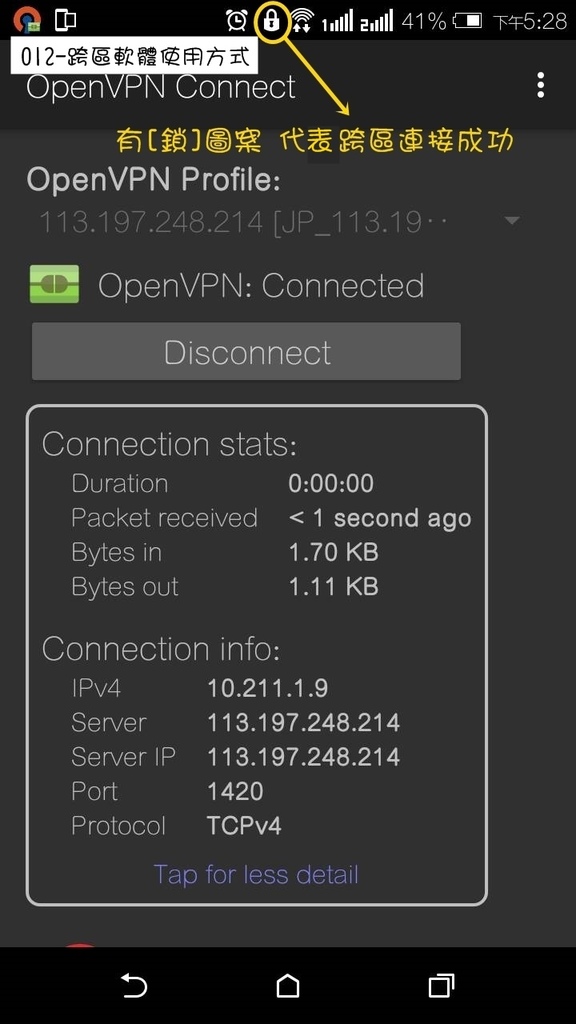This screenshot has width=576, height=1024.
Task: Tap the green OpenVPN connected status icon
Action: coord(54,284)
